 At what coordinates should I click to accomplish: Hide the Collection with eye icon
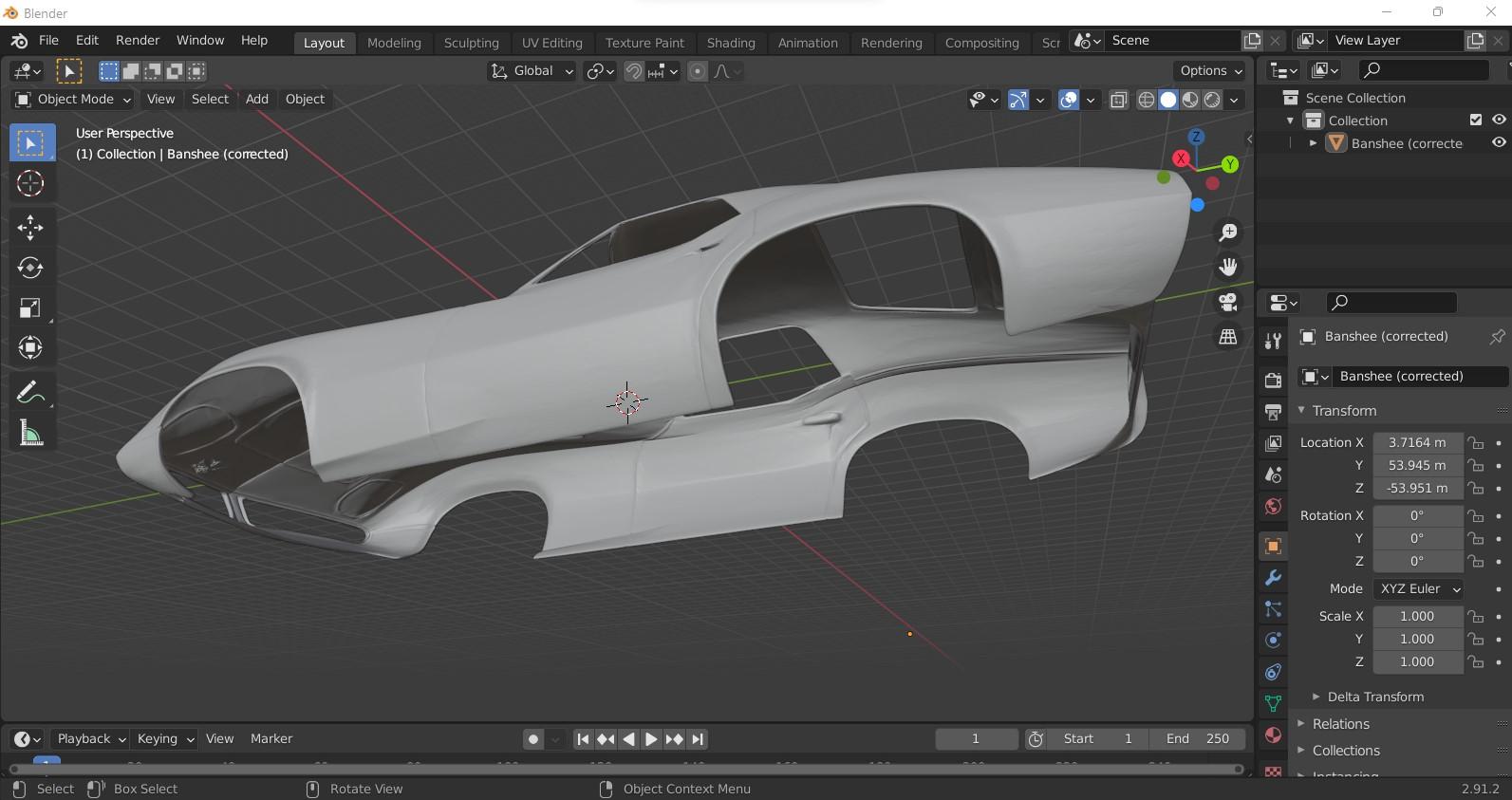(1499, 121)
